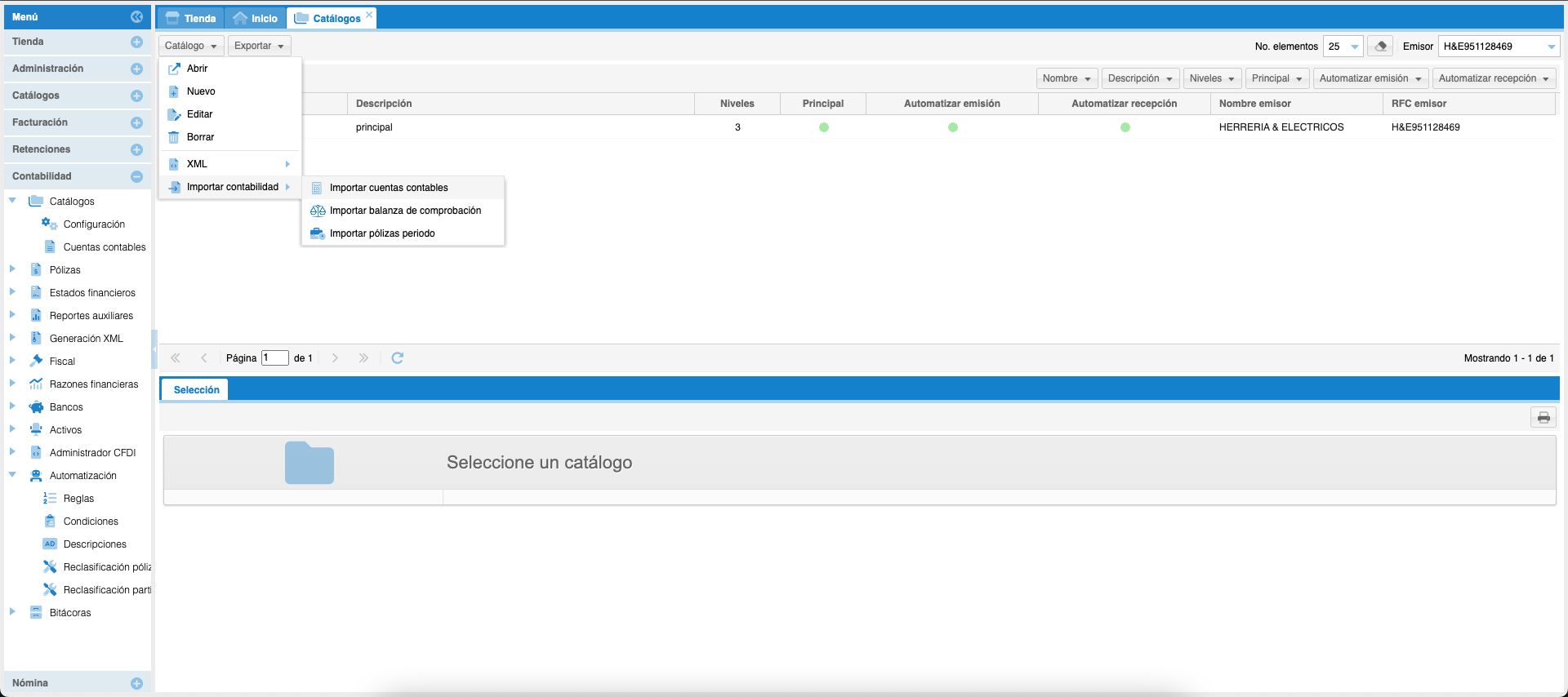Collapse the left menu with arrow icon

pyautogui.click(x=136, y=17)
